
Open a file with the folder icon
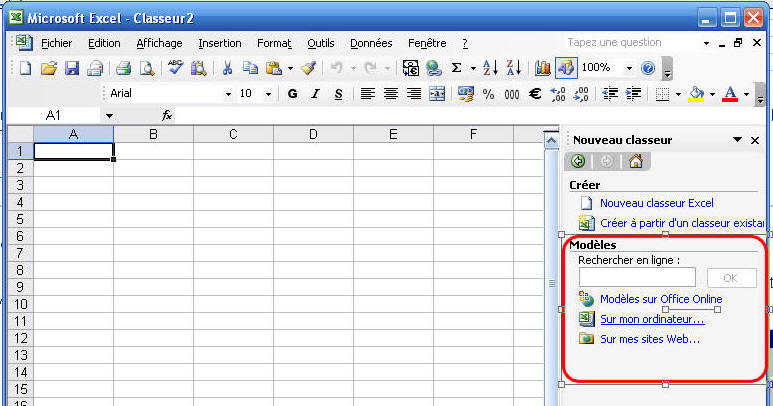48,68
